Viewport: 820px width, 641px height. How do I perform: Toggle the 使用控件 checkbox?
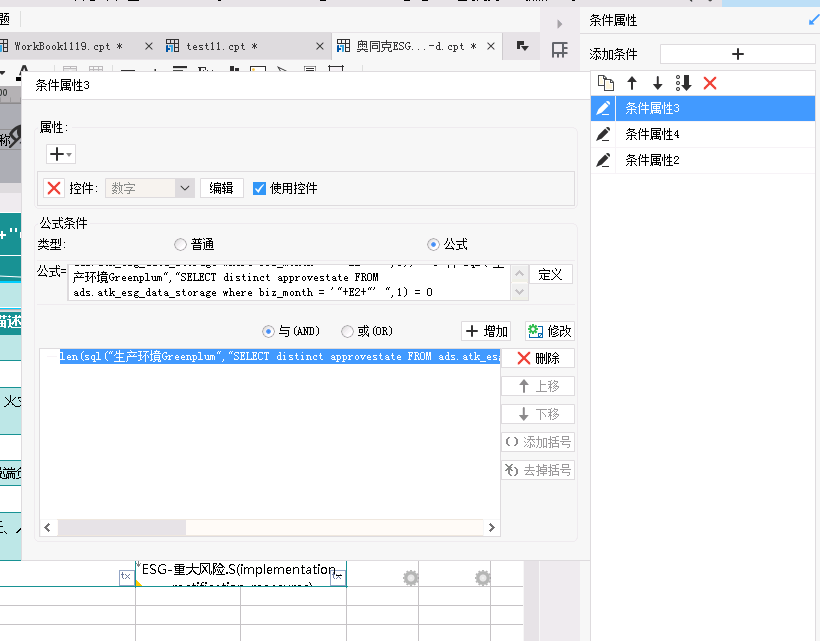tap(259, 188)
